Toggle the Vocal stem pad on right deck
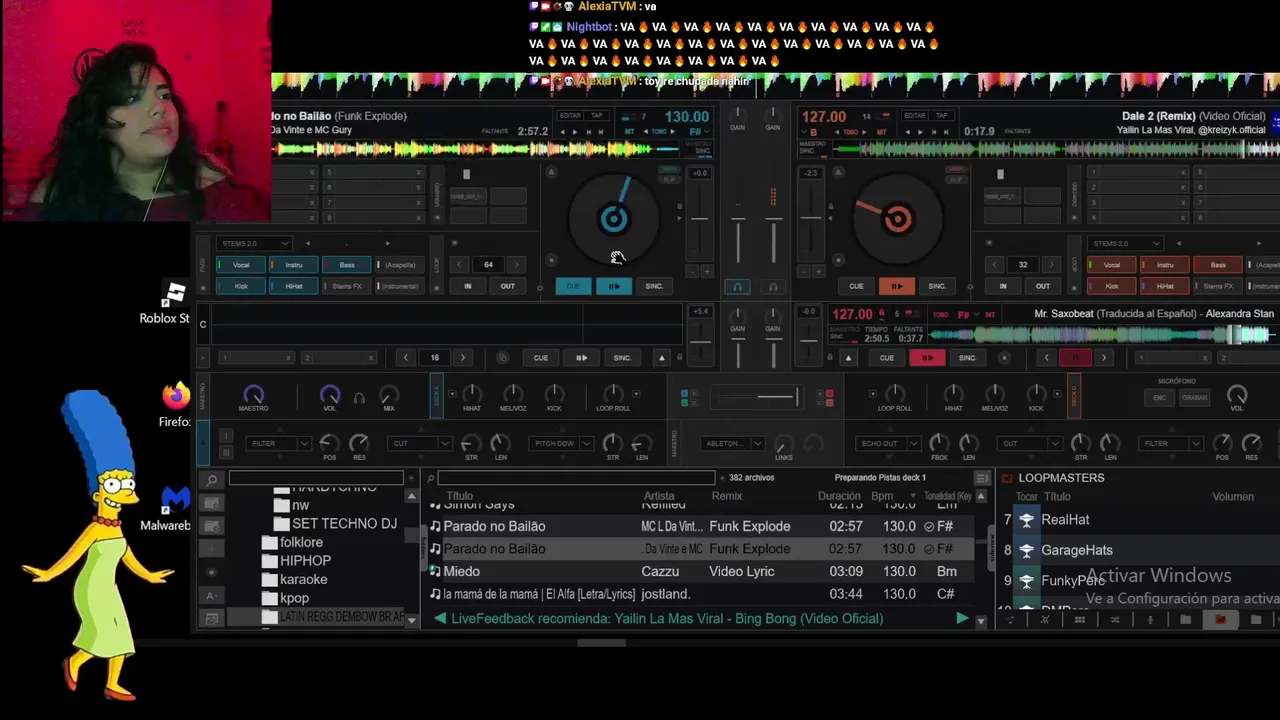The image size is (1280, 720). (1111, 265)
